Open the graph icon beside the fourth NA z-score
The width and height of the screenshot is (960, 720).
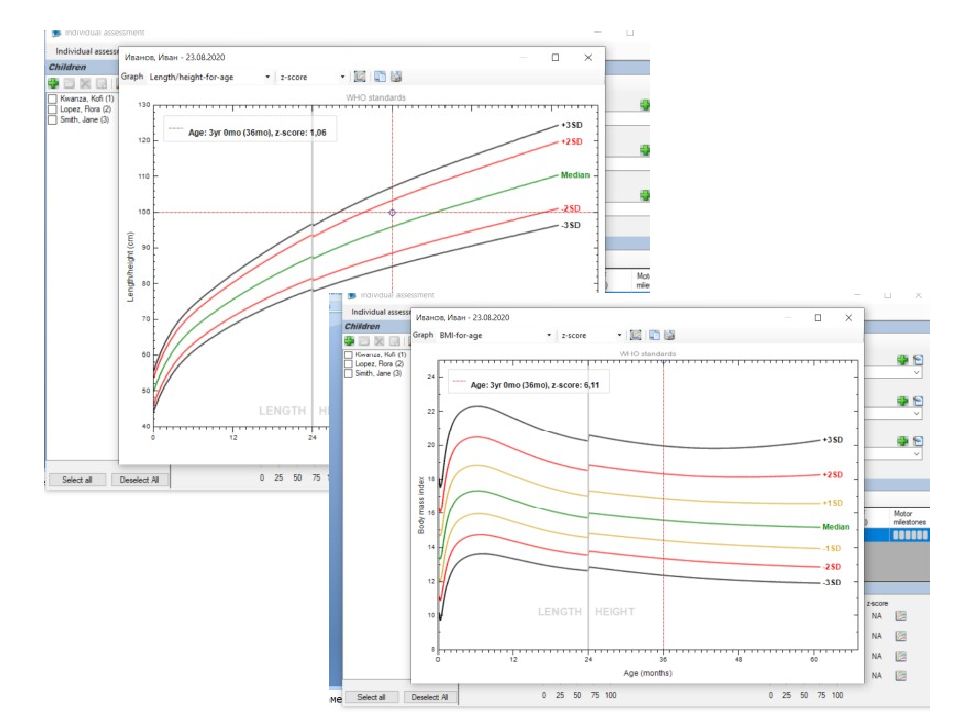pyautogui.click(x=901, y=676)
